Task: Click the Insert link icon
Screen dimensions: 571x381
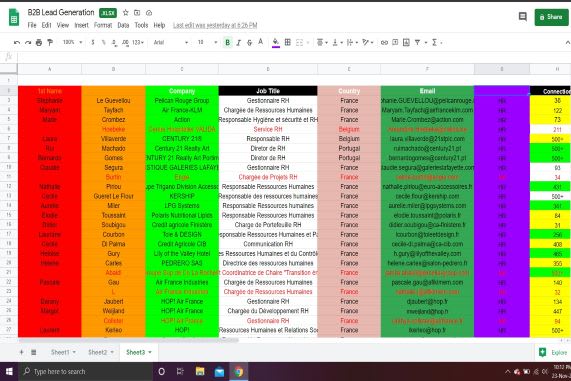Action: coord(384,43)
